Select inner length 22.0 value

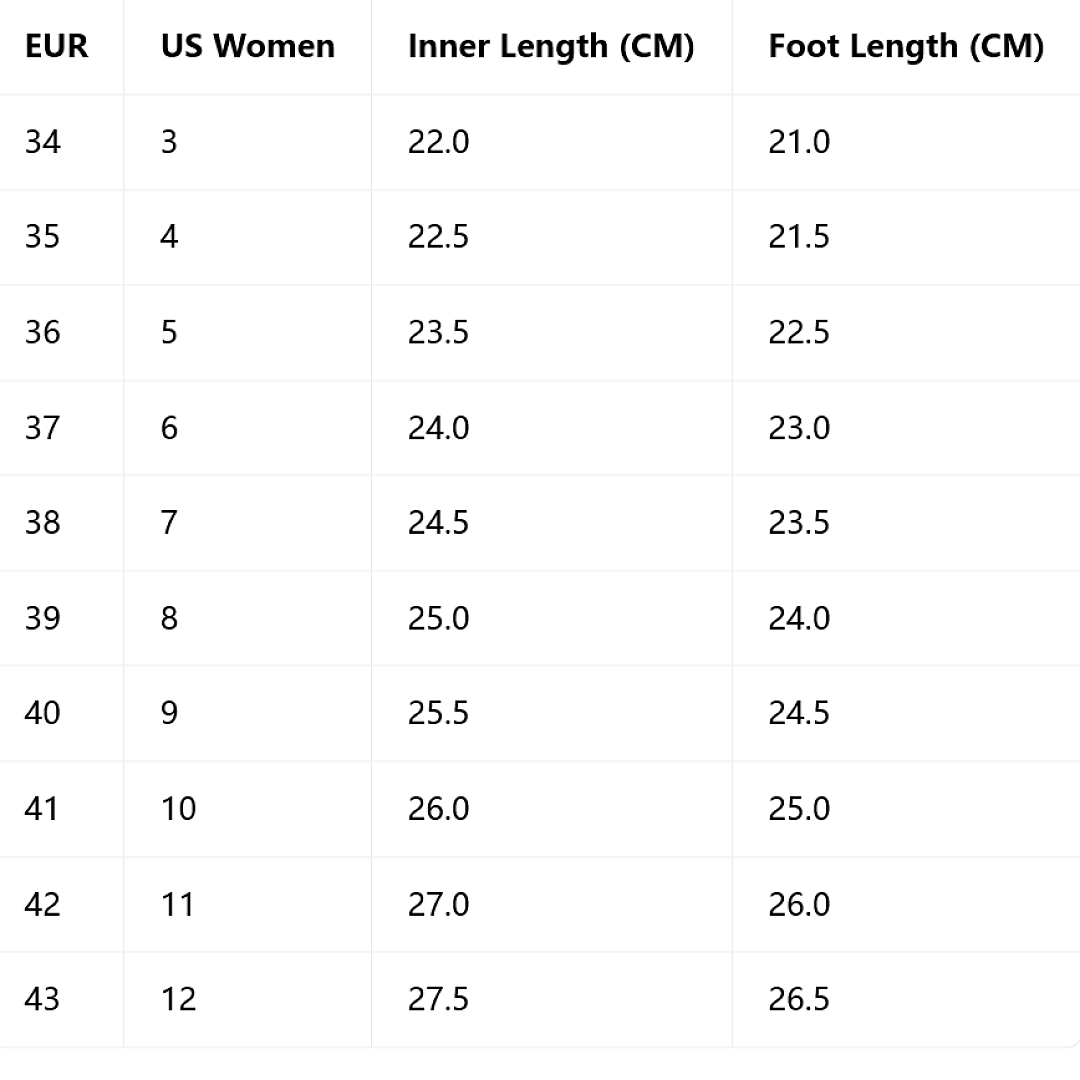439,142
